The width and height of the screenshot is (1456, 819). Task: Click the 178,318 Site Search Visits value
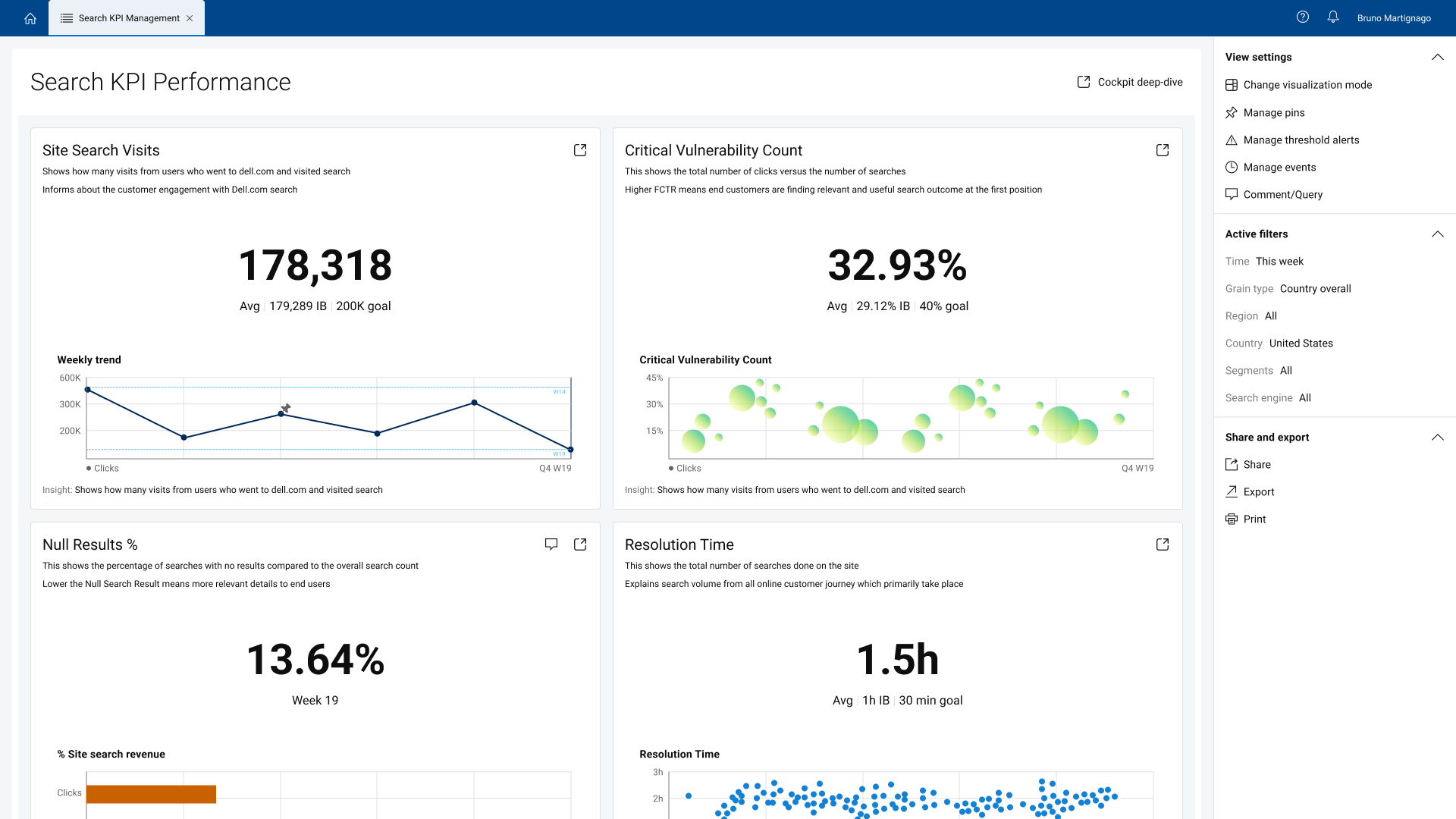click(x=315, y=265)
